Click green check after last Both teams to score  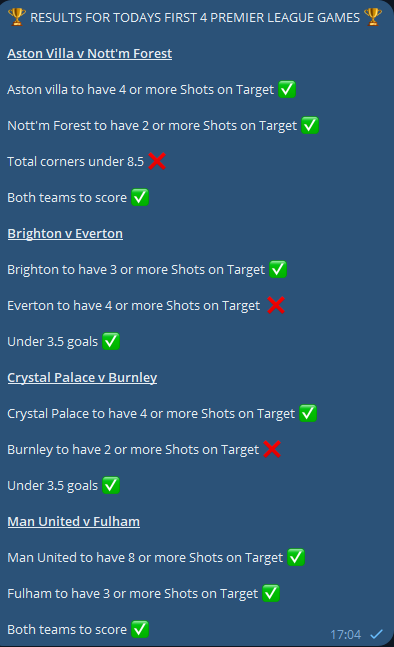point(140,629)
